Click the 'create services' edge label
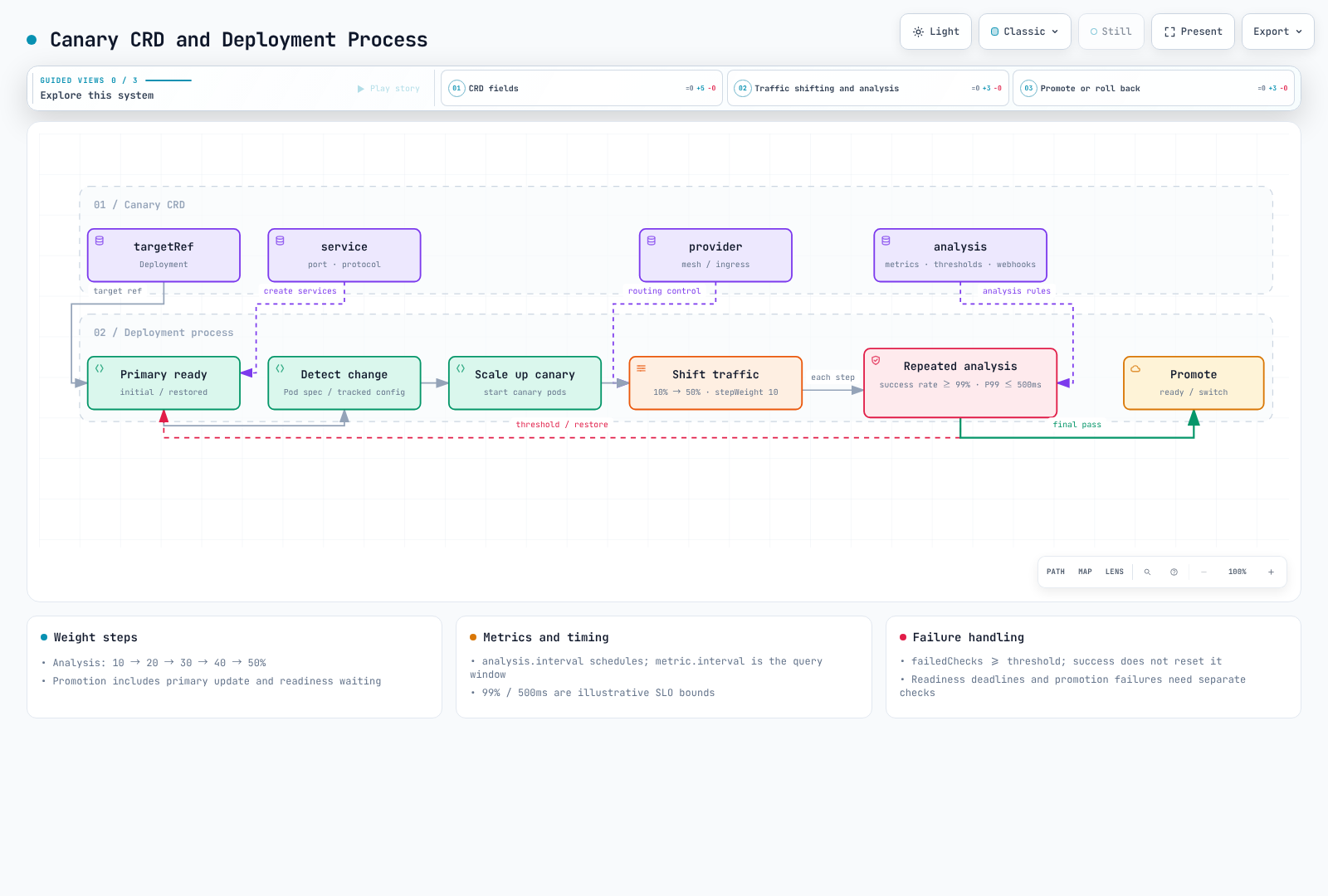Screen dimensions: 1328x896 (x=300, y=291)
